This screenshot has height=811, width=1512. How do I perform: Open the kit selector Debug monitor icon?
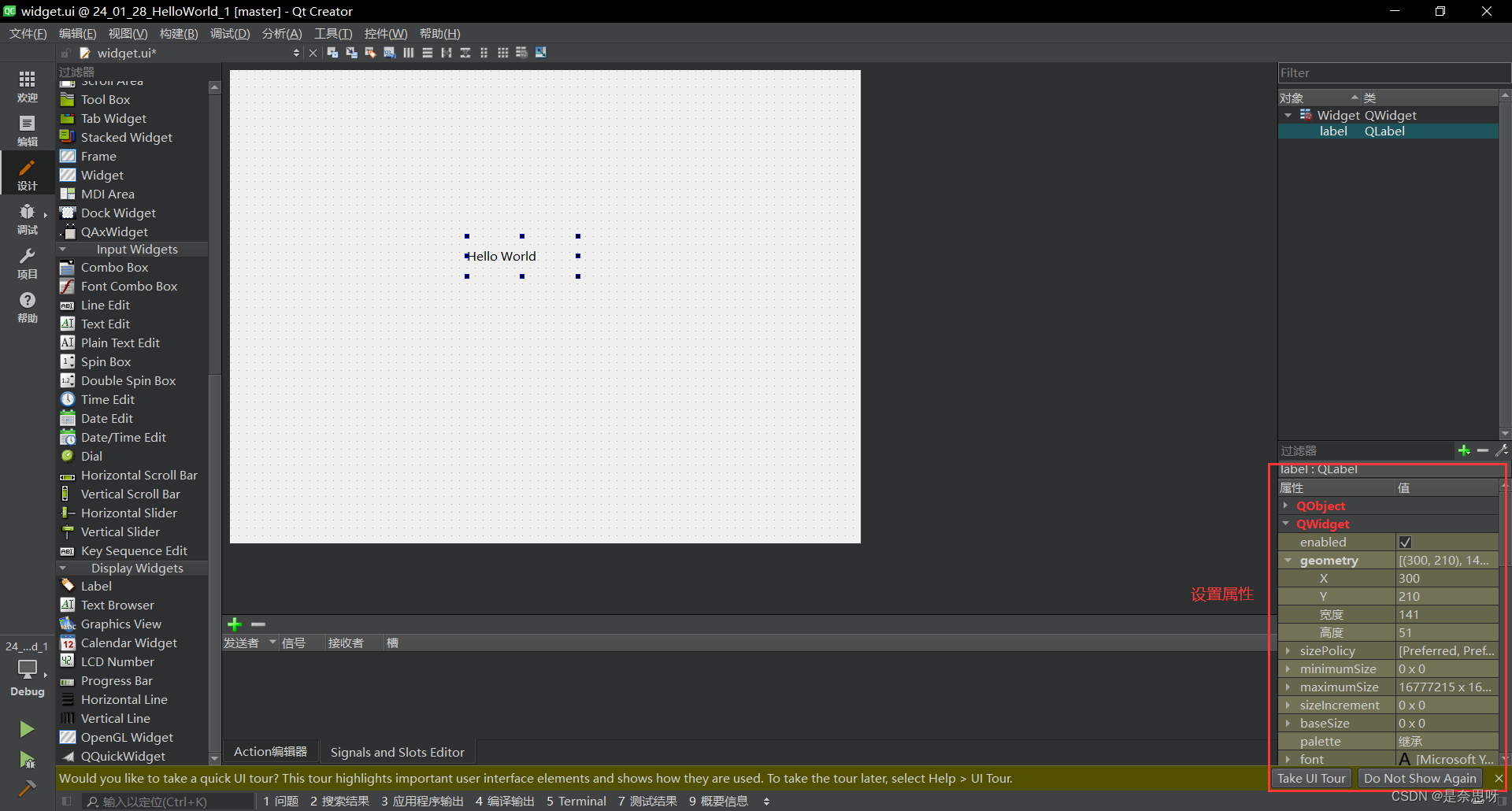(x=28, y=669)
